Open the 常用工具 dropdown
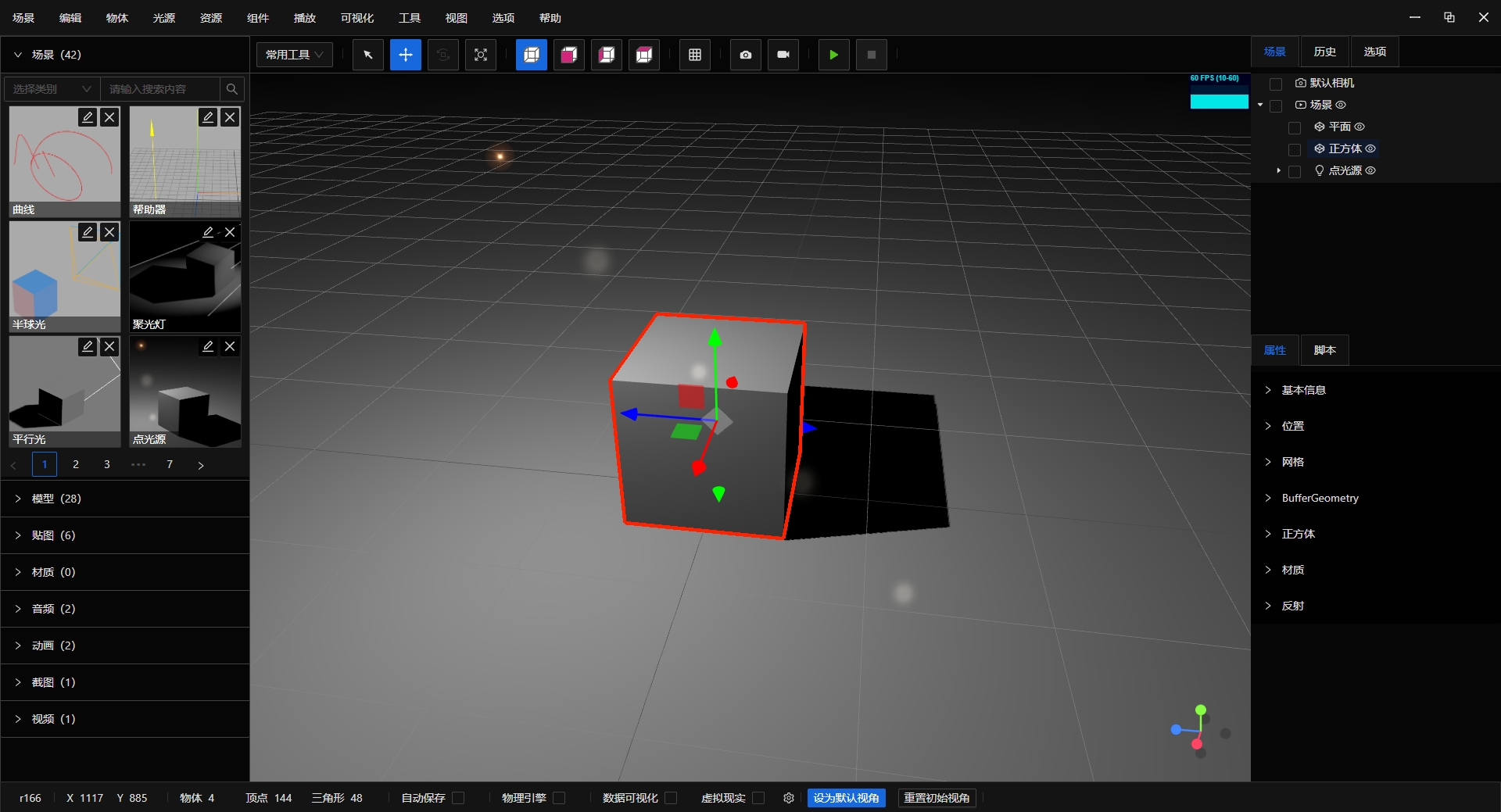Screen dimensions: 1501x812 click(295, 55)
